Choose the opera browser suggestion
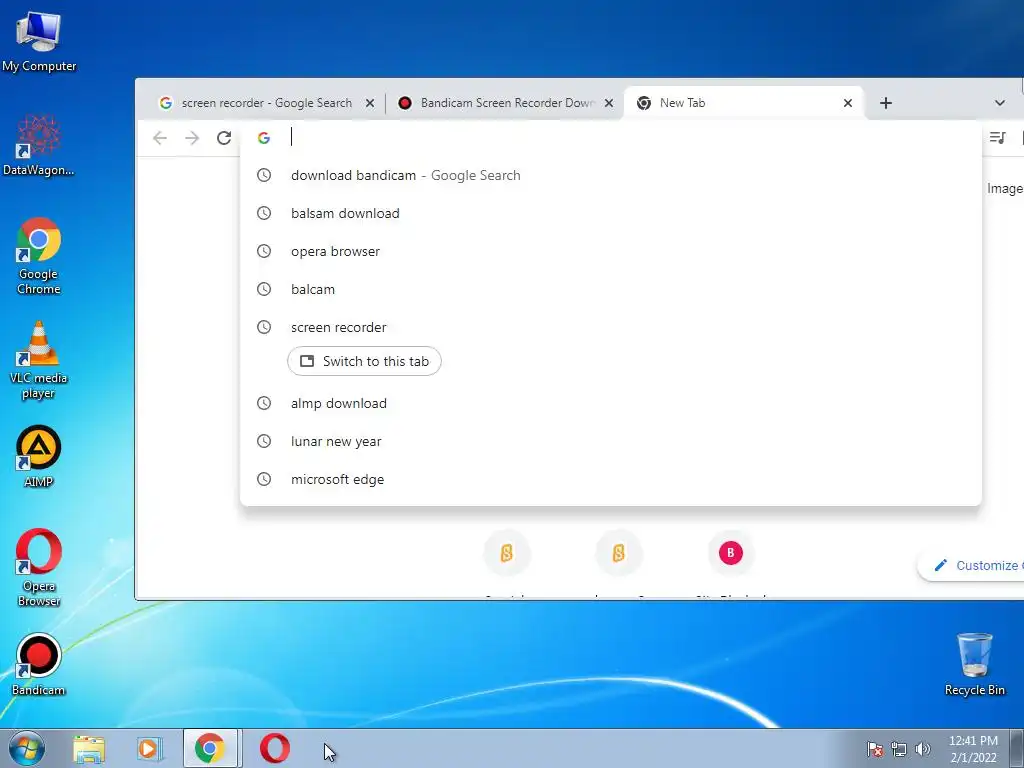Viewport: 1024px width, 768px height. coord(611,251)
